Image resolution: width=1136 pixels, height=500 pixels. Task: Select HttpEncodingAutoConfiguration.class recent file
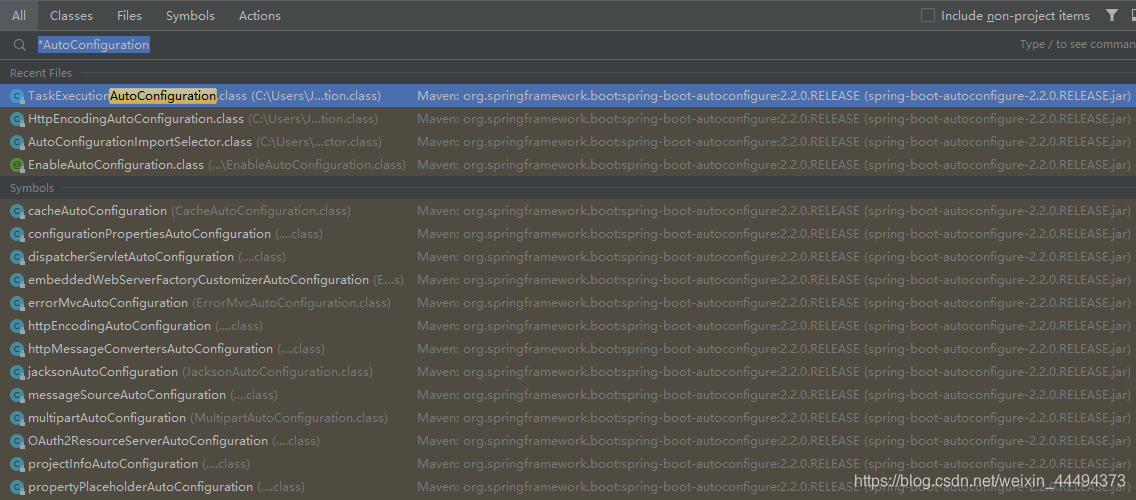(x=568, y=119)
